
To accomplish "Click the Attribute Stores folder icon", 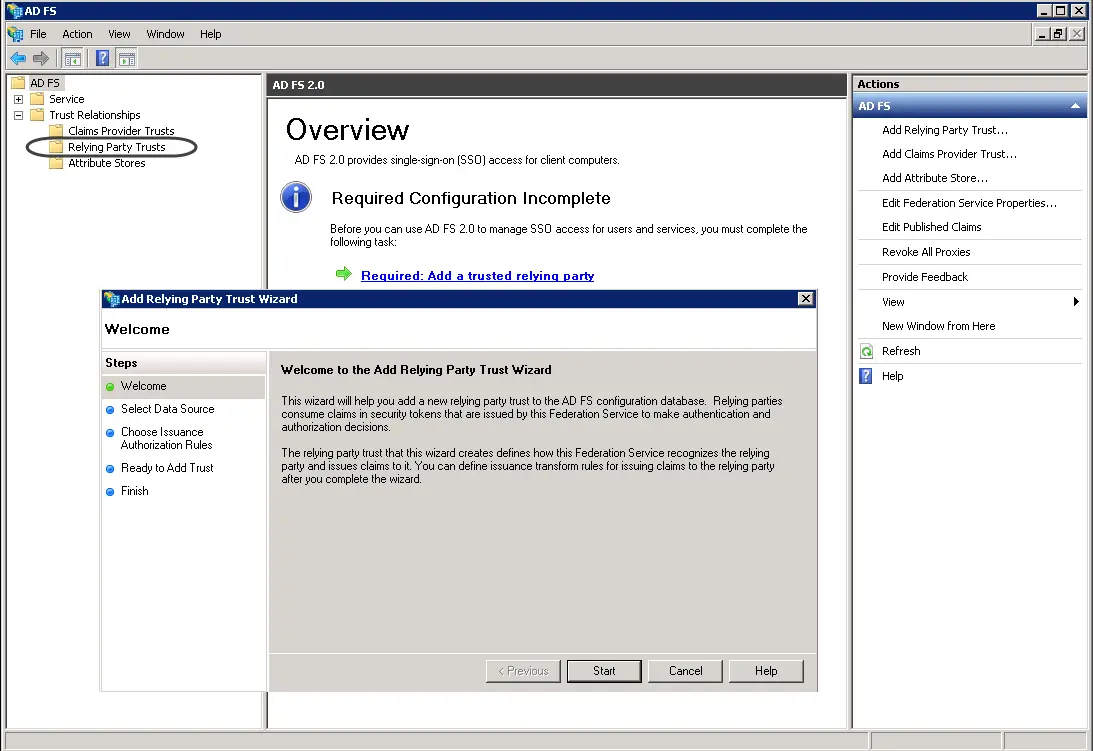I will pyautogui.click(x=56, y=163).
